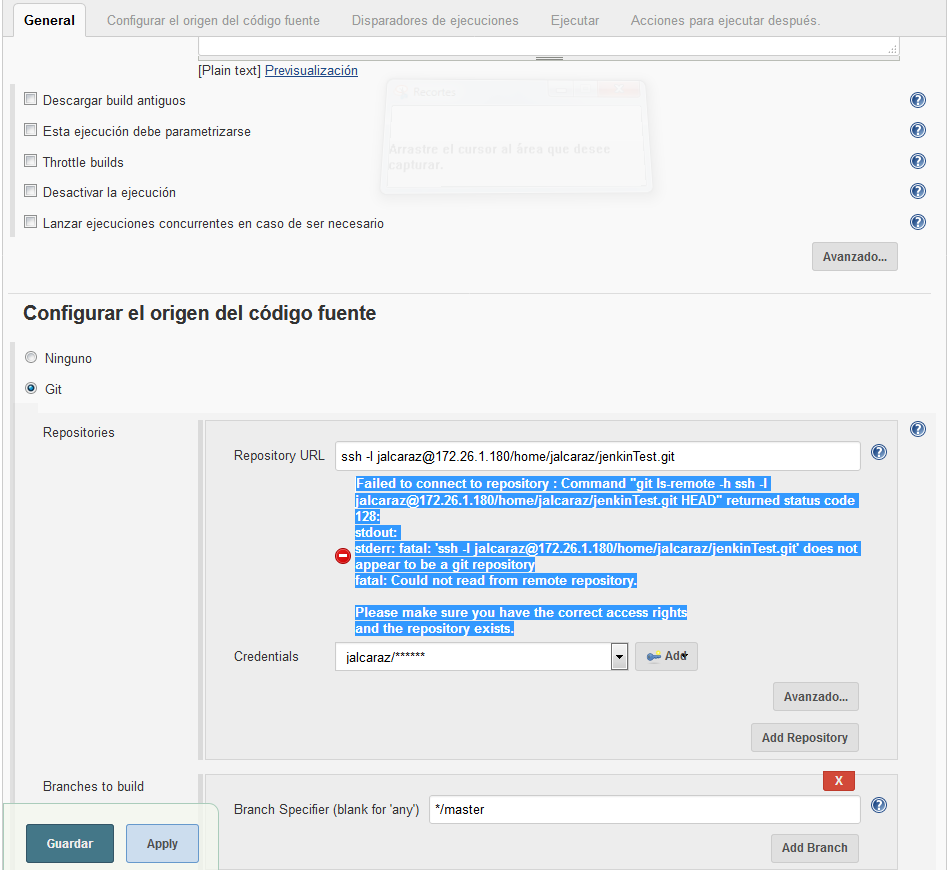The width and height of the screenshot is (948, 870).
Task: Click into the Repository URL field
Action: (597, 456)
